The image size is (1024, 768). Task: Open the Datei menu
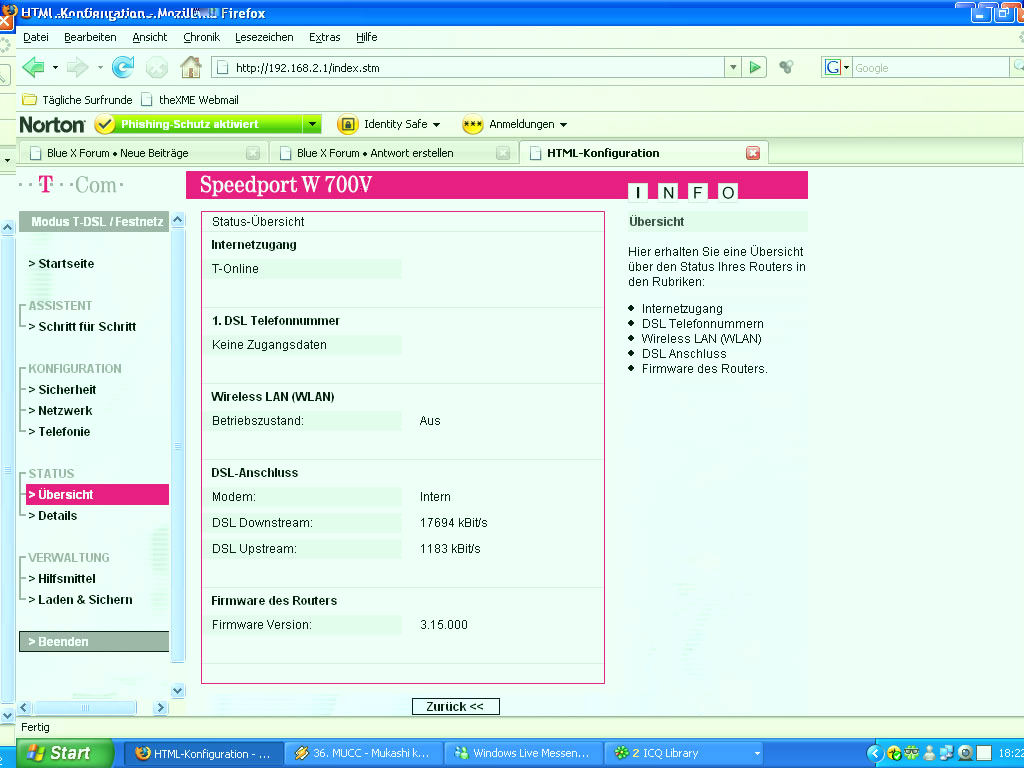pyautogui.click(x=36, y=37)
